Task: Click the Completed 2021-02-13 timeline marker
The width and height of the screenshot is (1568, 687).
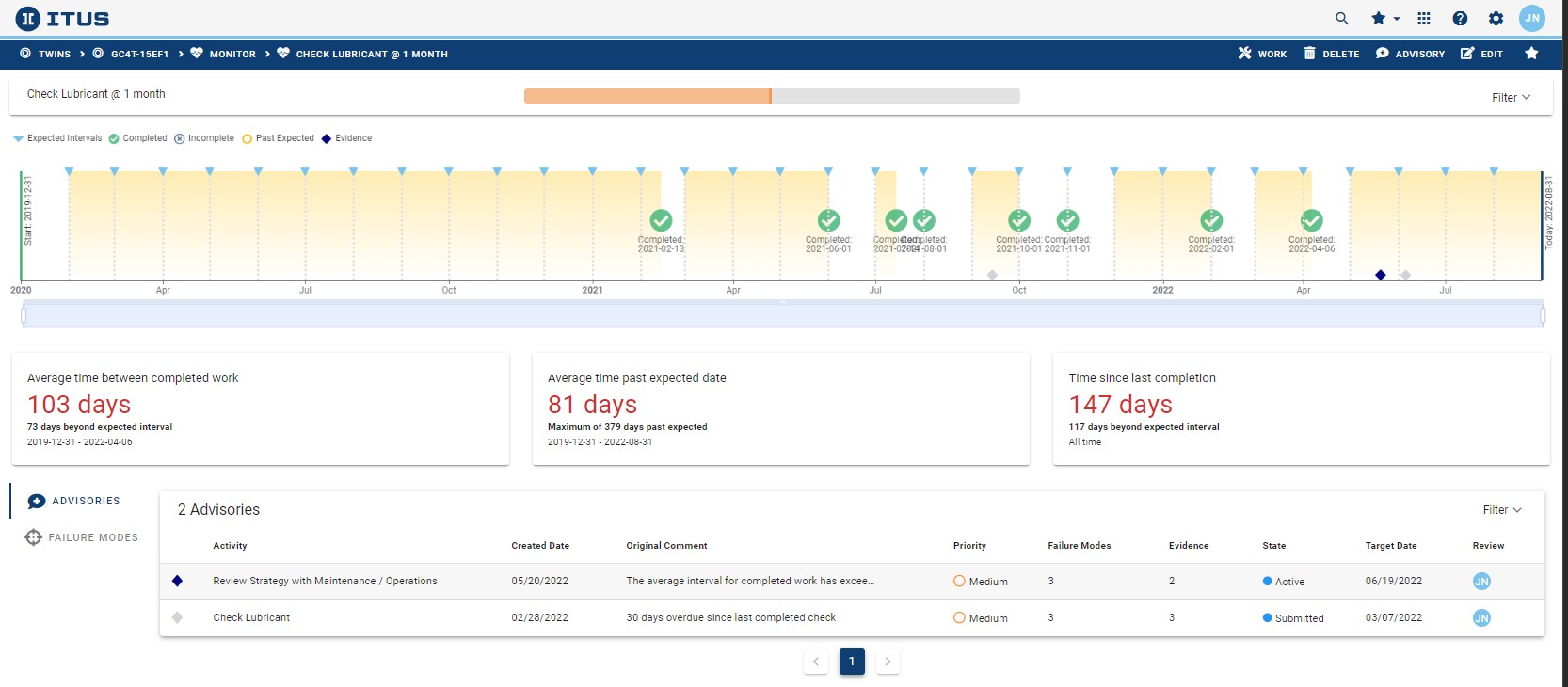Action: (x=662, y=220)
